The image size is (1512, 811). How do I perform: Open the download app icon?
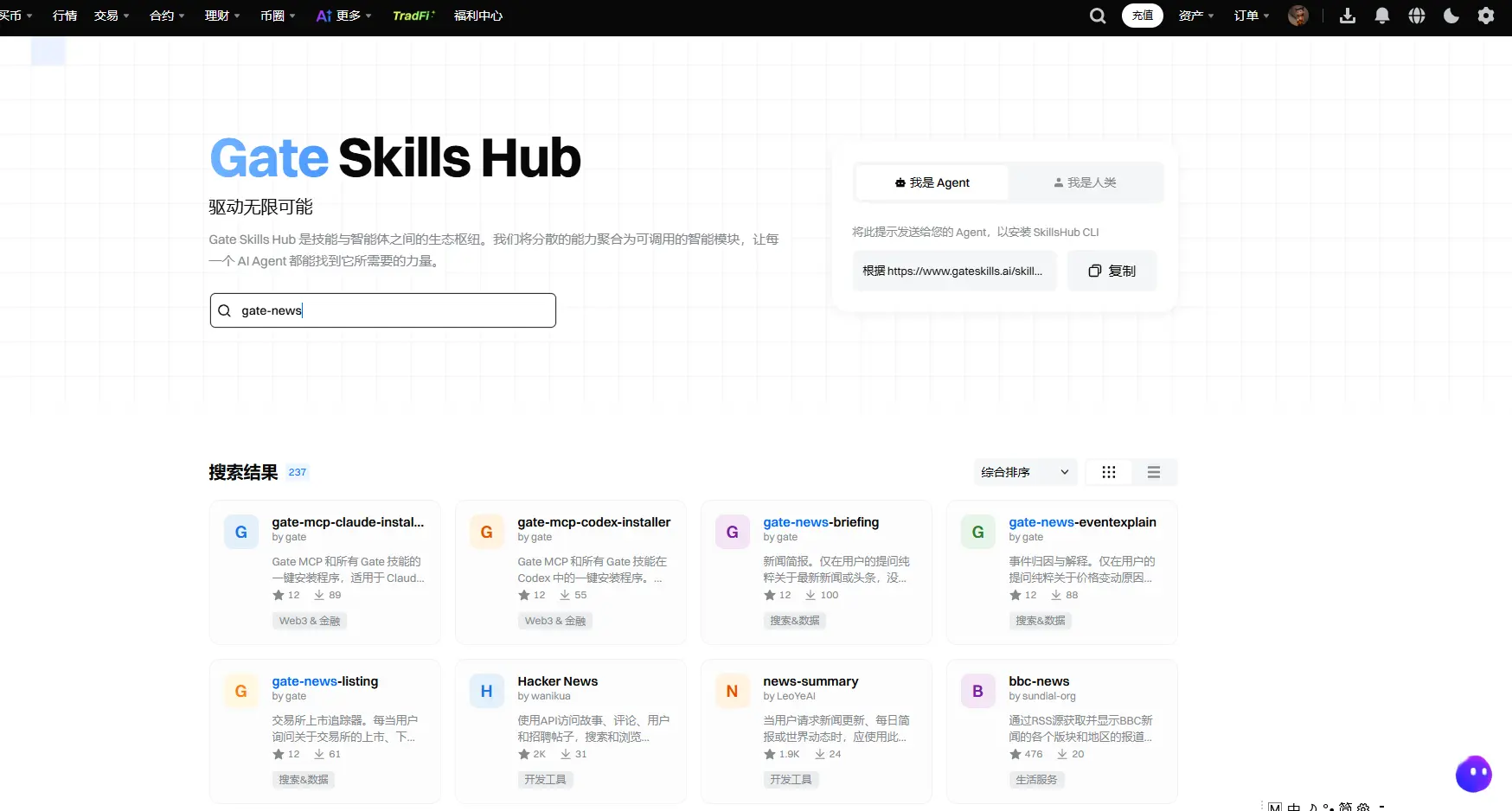coord(1348,16)
